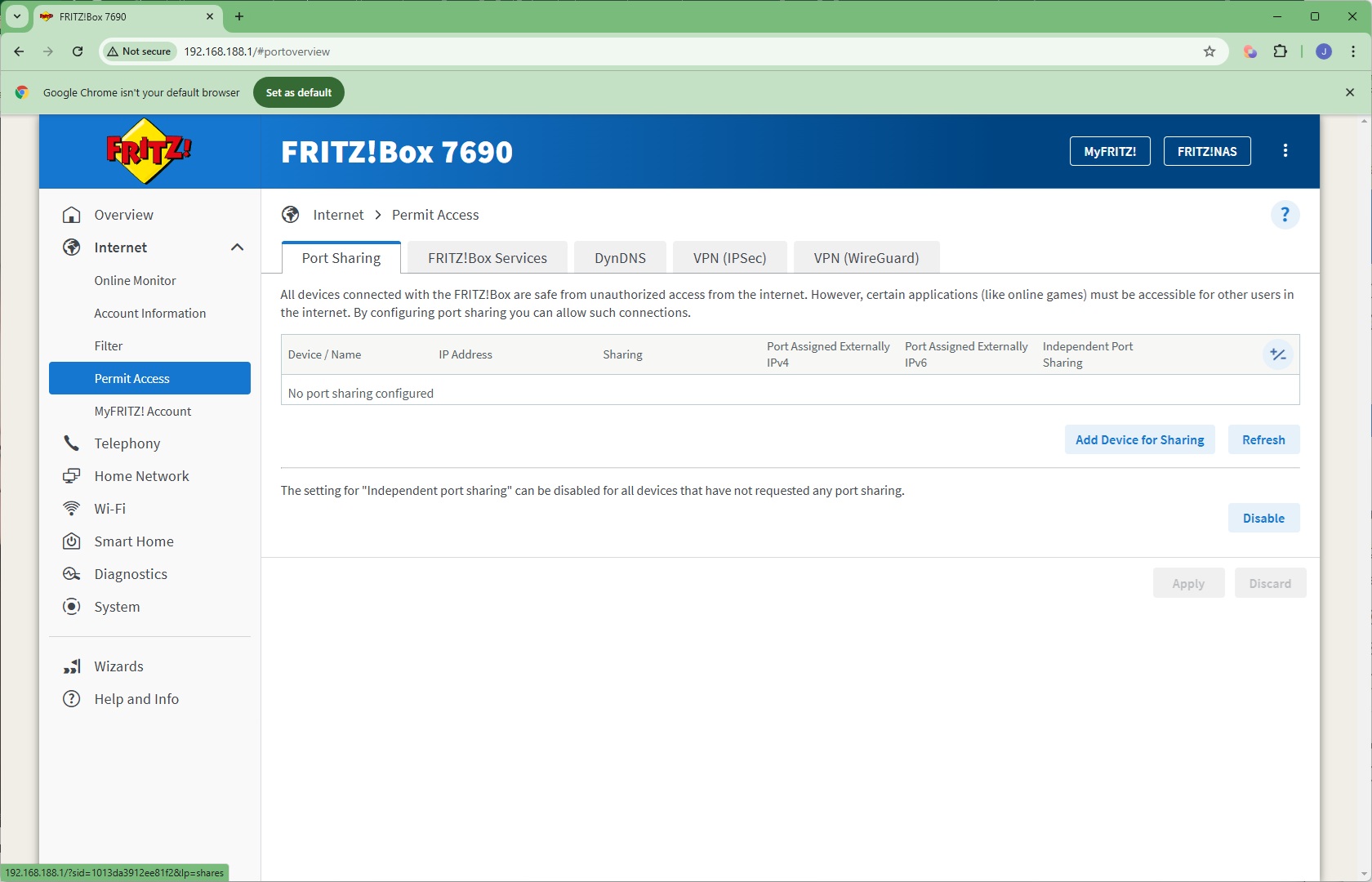Click the Device / Name column header
This screenshot has width=1372, height=882.
coord(324,354)
